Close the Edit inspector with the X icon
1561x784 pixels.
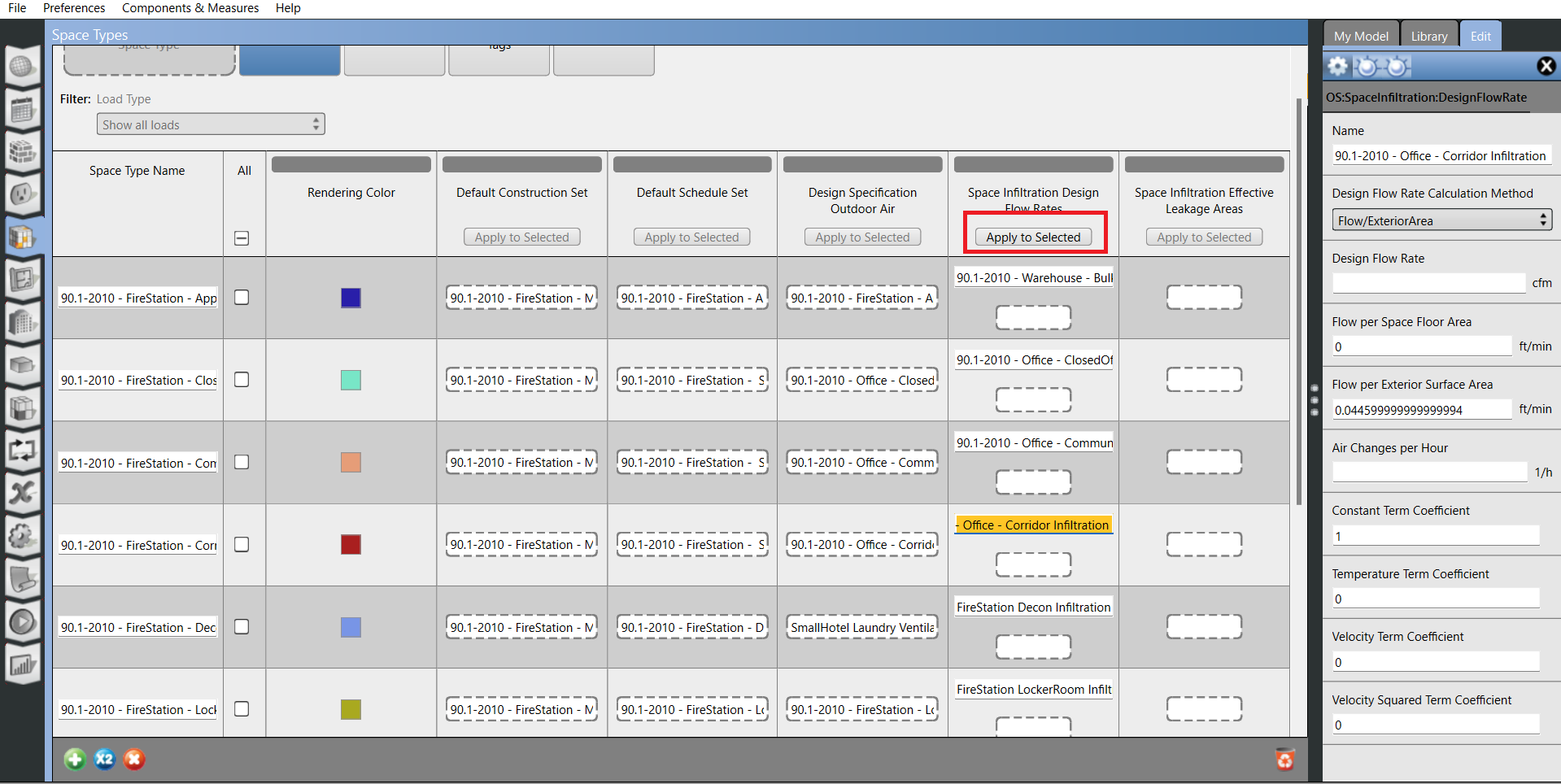coord(1546,66)
